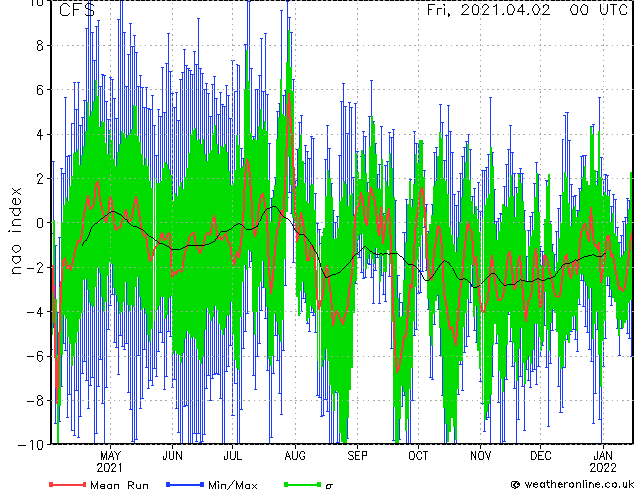Click the OCT month label
This screenshot has height=490, width=634.
(418, 456)
